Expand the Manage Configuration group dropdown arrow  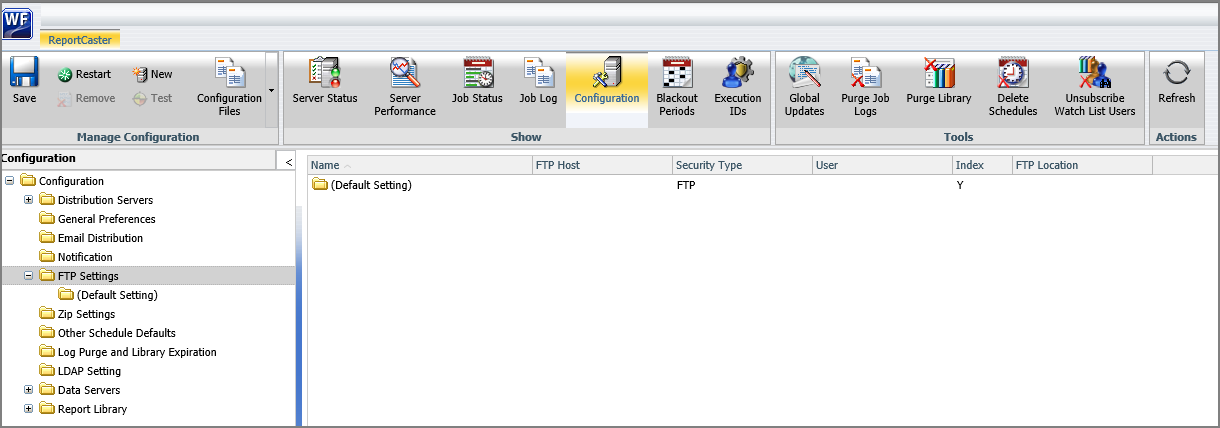272,90
